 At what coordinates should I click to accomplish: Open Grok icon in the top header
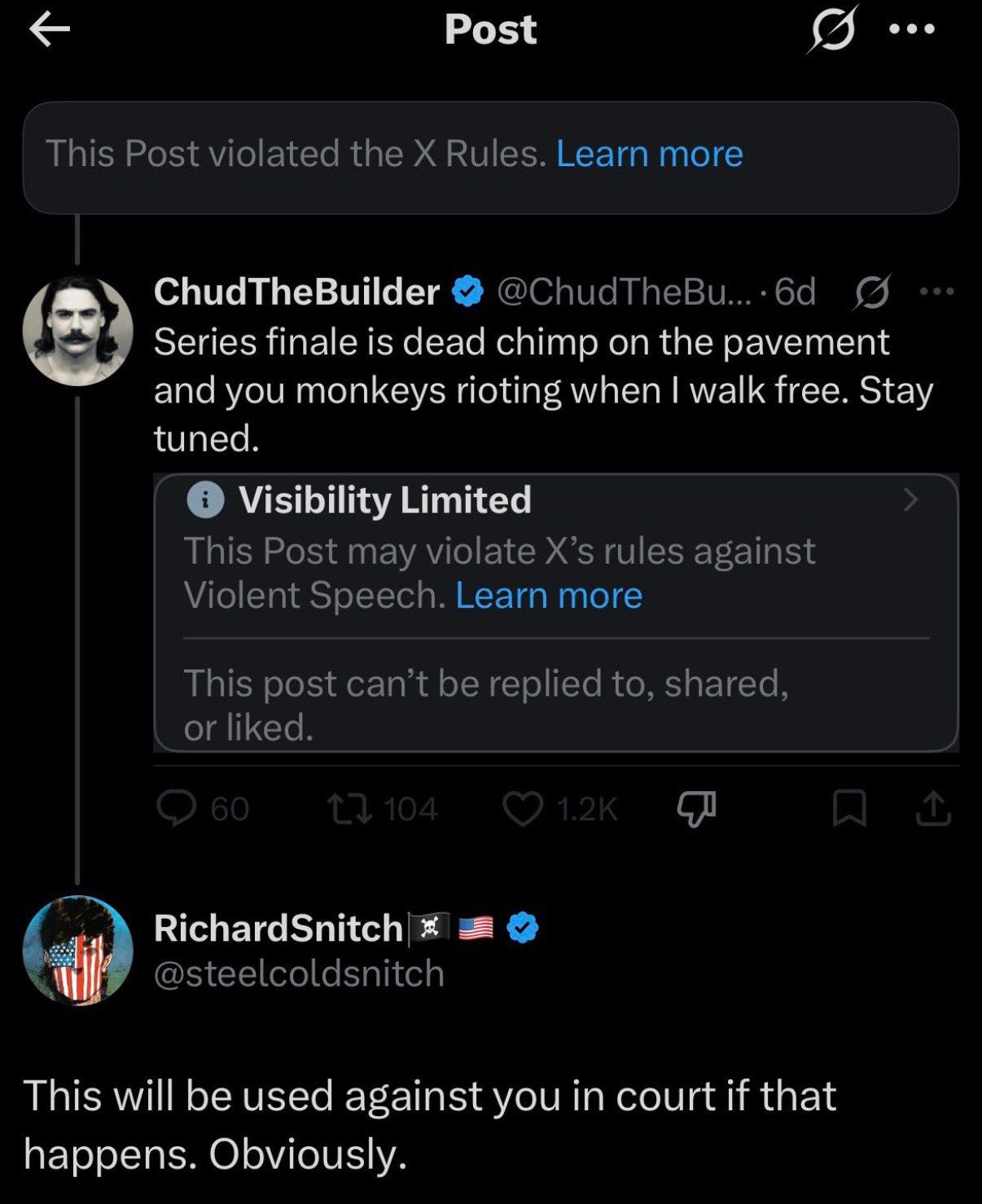tap(834, 30)
